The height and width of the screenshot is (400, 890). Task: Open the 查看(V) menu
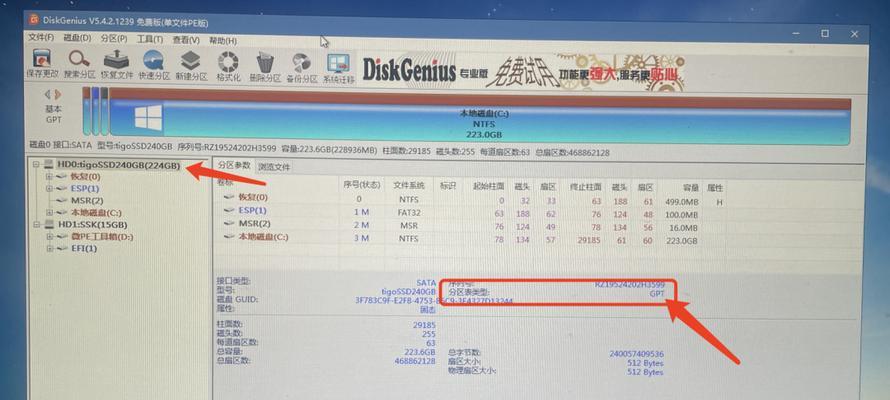186,40
